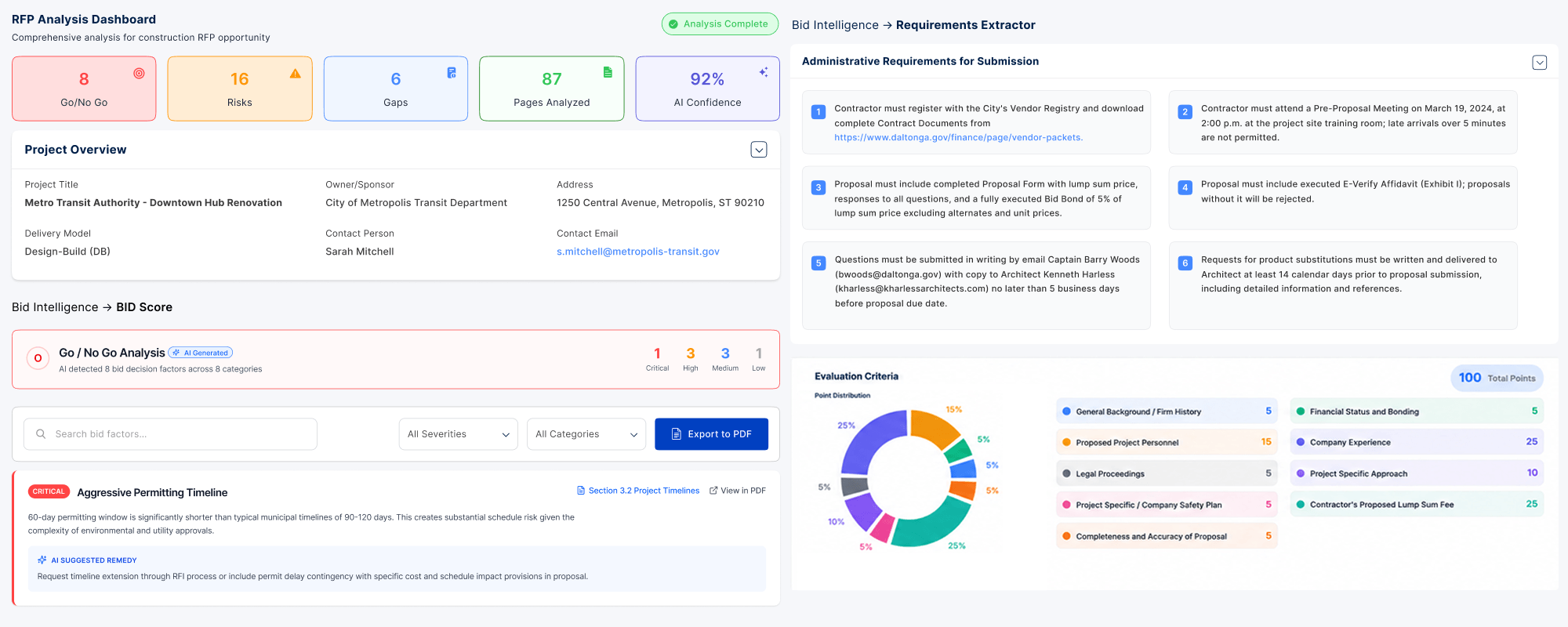Click the Company Experience criteria row
The width and height of the screenshot is (1568, 627).
pyautogui.click(x=1417, y=442)
